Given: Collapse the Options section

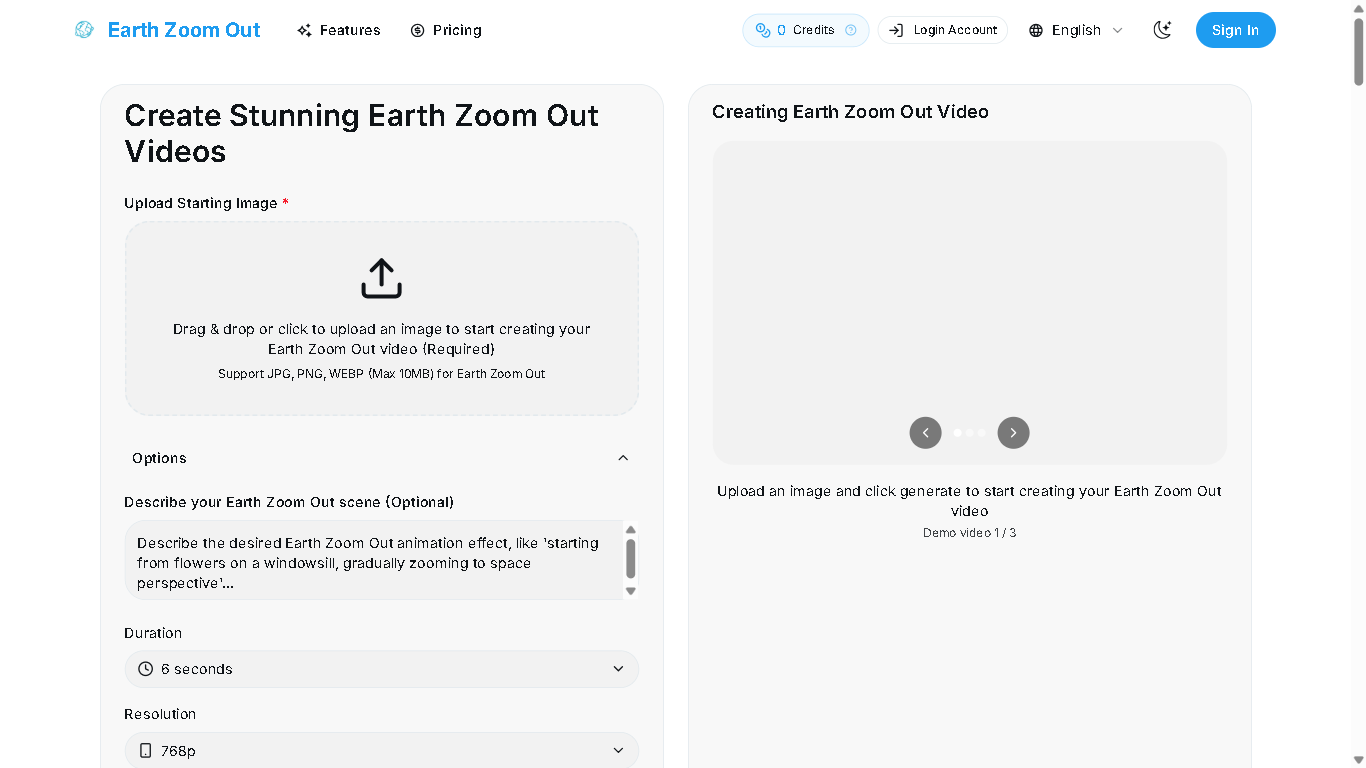Looking at the screenshot, I should (x=623, y=458).
